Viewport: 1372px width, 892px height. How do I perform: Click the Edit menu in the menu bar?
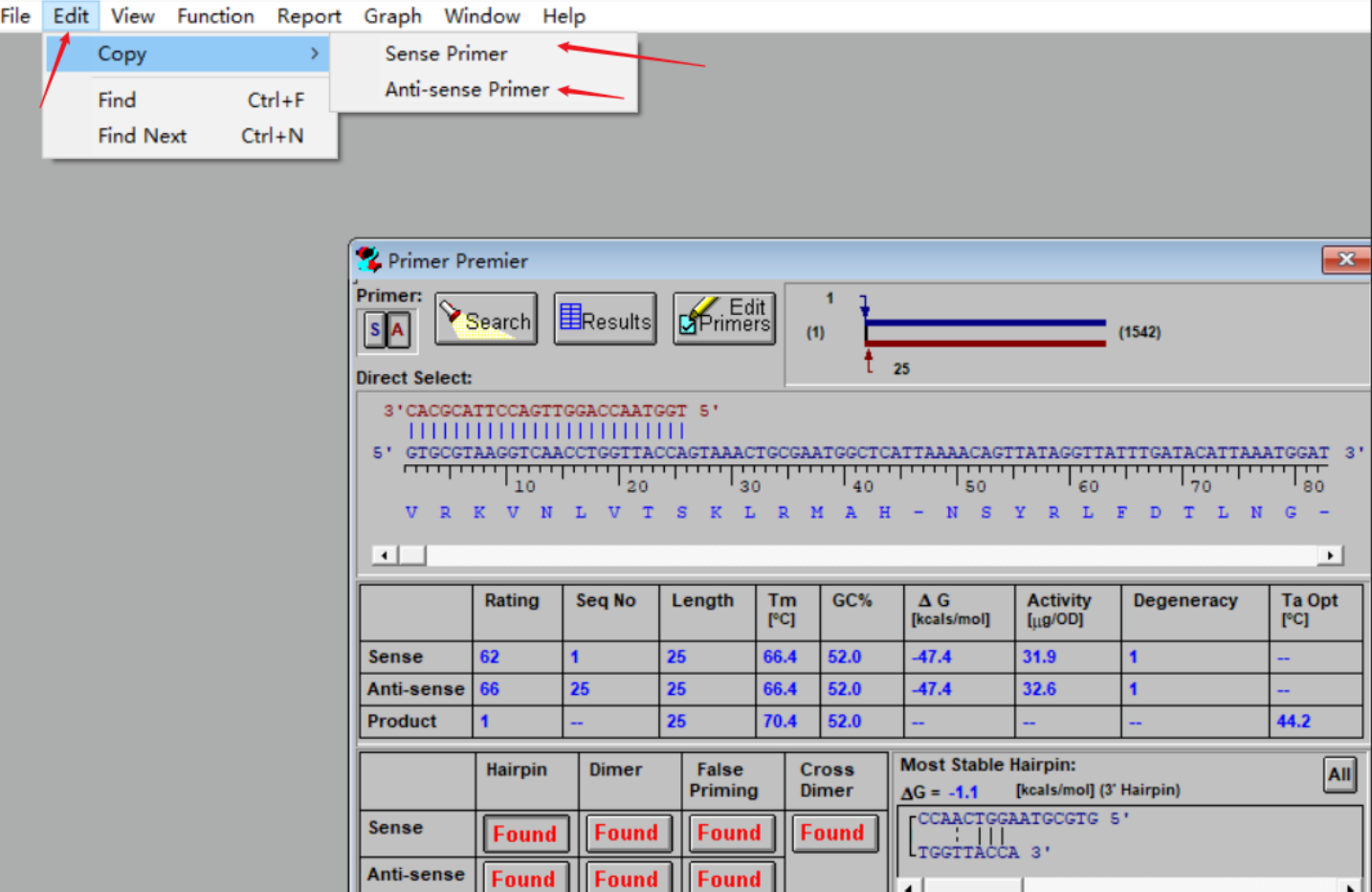[71, 16]
